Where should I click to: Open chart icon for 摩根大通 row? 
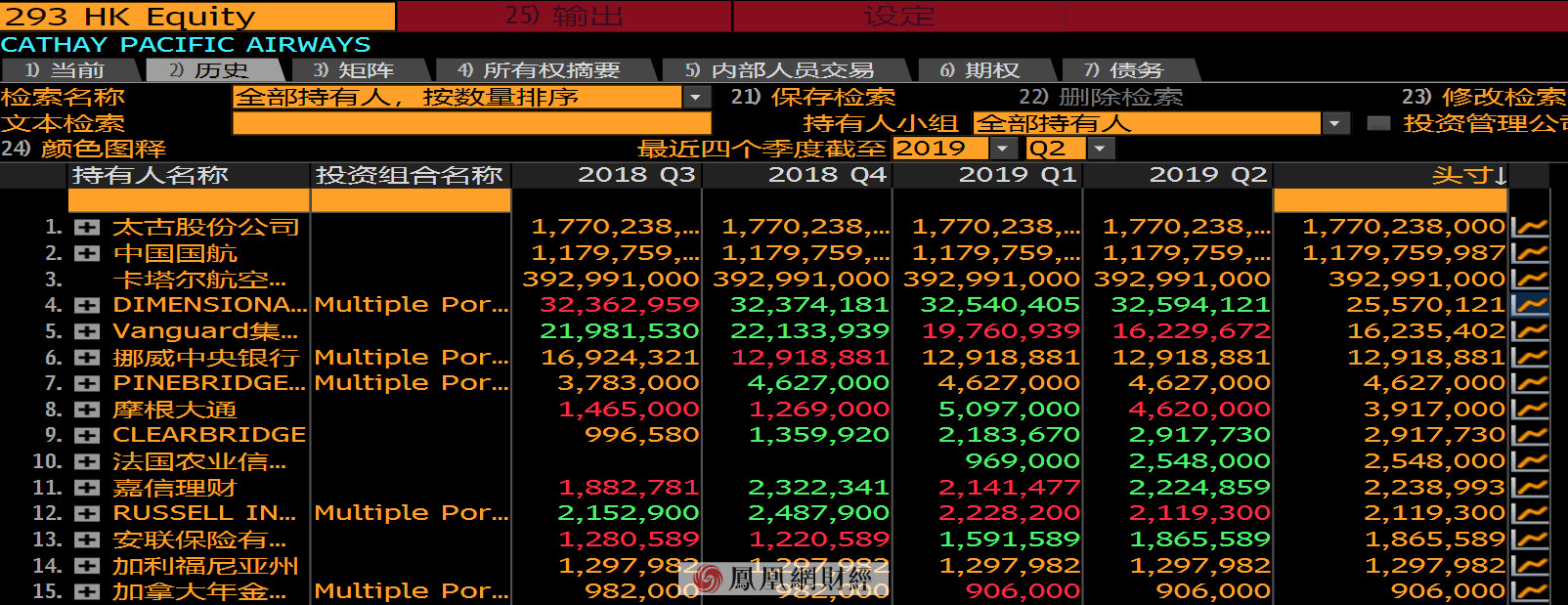pos(1530,409)
